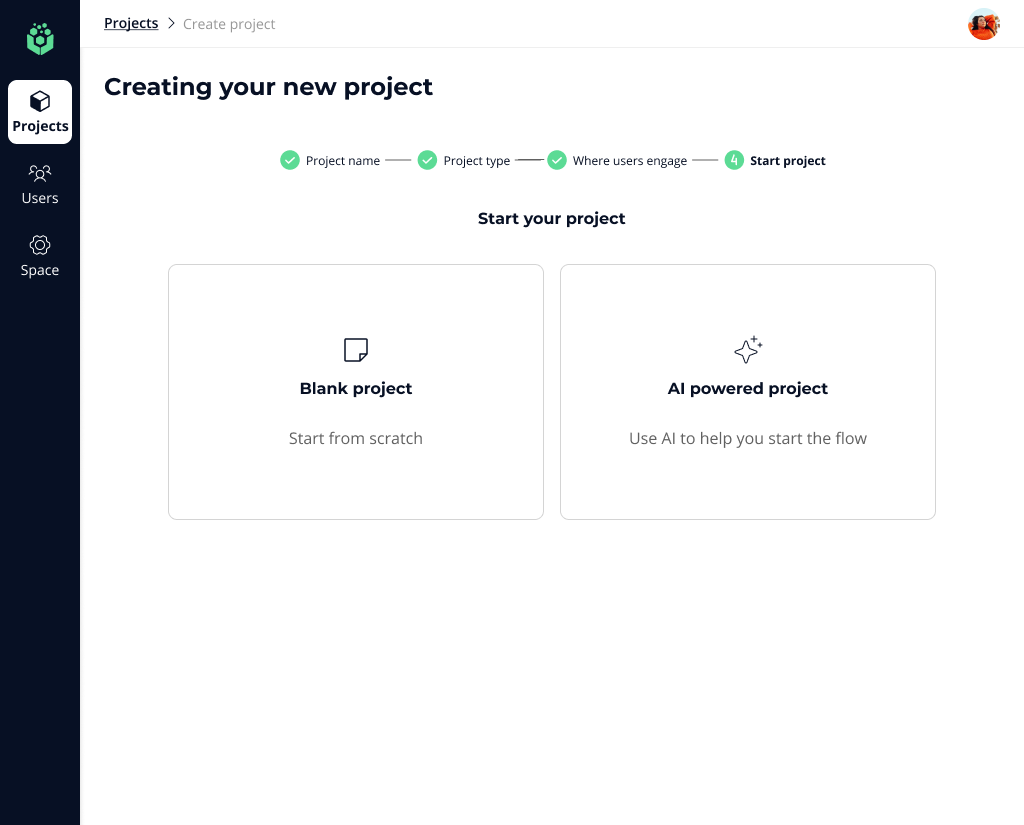1024x825 pixels.
Task: Click the Start project step label
Action: click(x=788, y=161)
